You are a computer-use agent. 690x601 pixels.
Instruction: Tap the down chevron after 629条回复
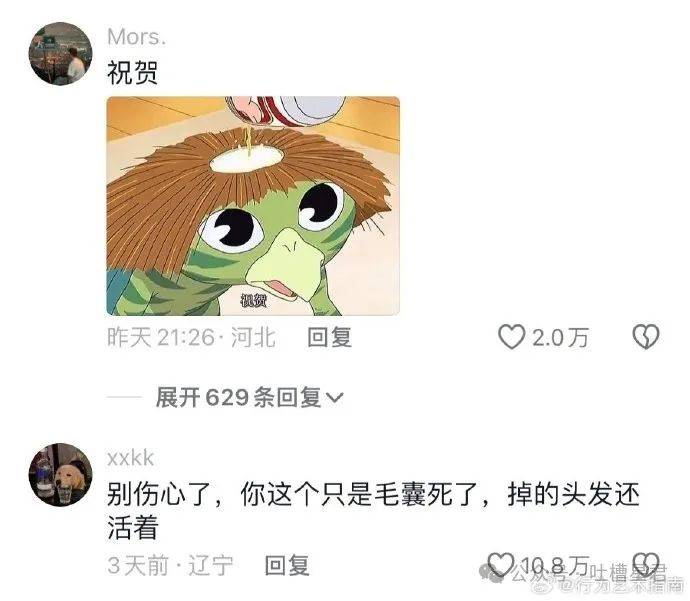pos(334,397)
